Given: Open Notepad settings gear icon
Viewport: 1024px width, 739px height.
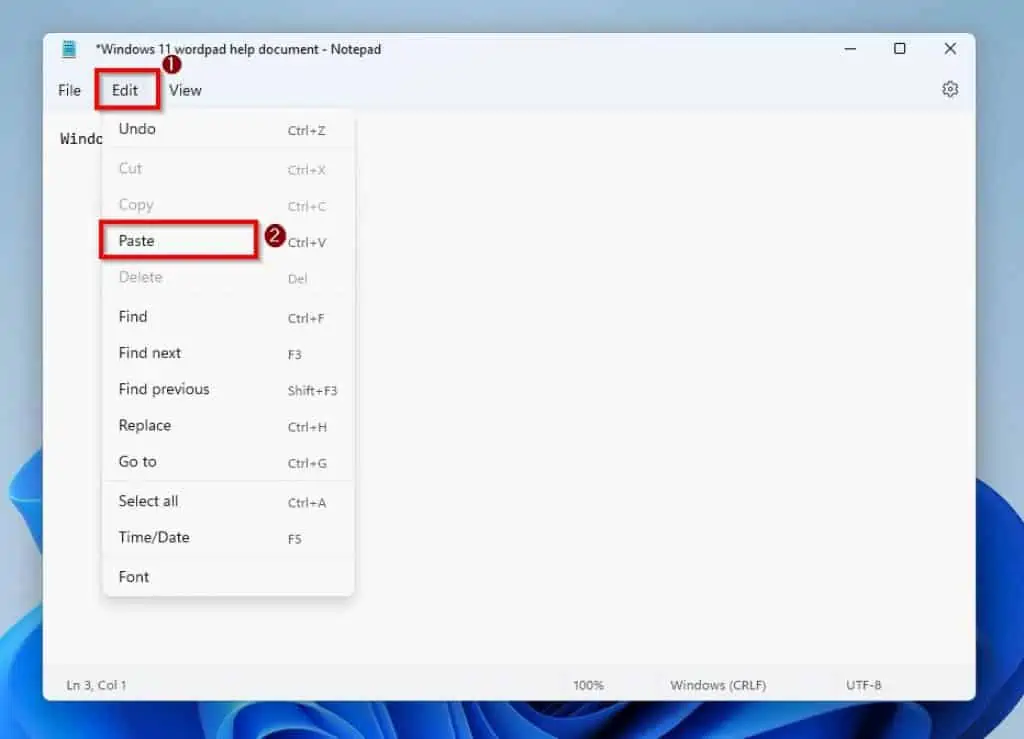Looking at the screenshot, I should point(950,89).
